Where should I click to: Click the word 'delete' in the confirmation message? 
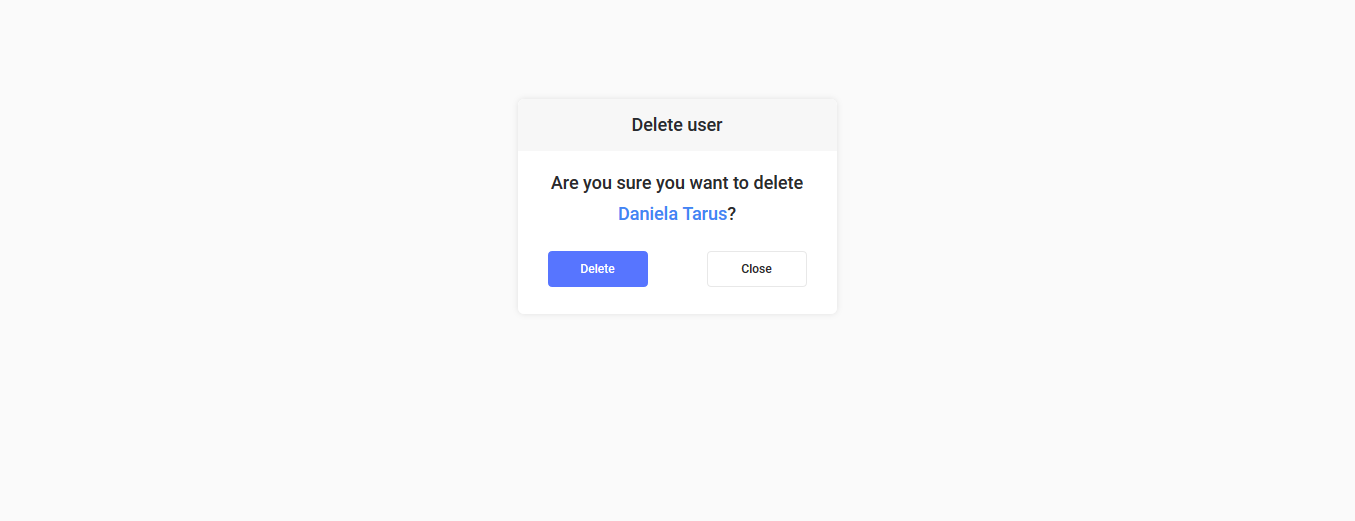[x=778, y=183]
